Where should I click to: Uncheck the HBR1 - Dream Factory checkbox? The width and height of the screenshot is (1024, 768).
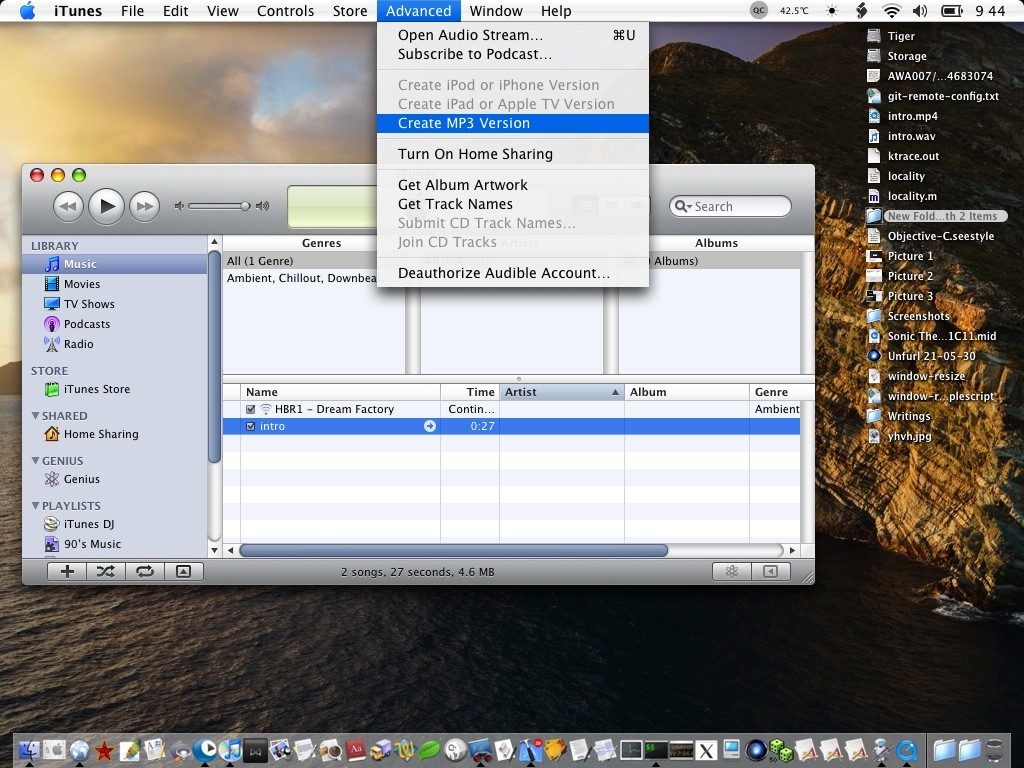pos(250,409)
